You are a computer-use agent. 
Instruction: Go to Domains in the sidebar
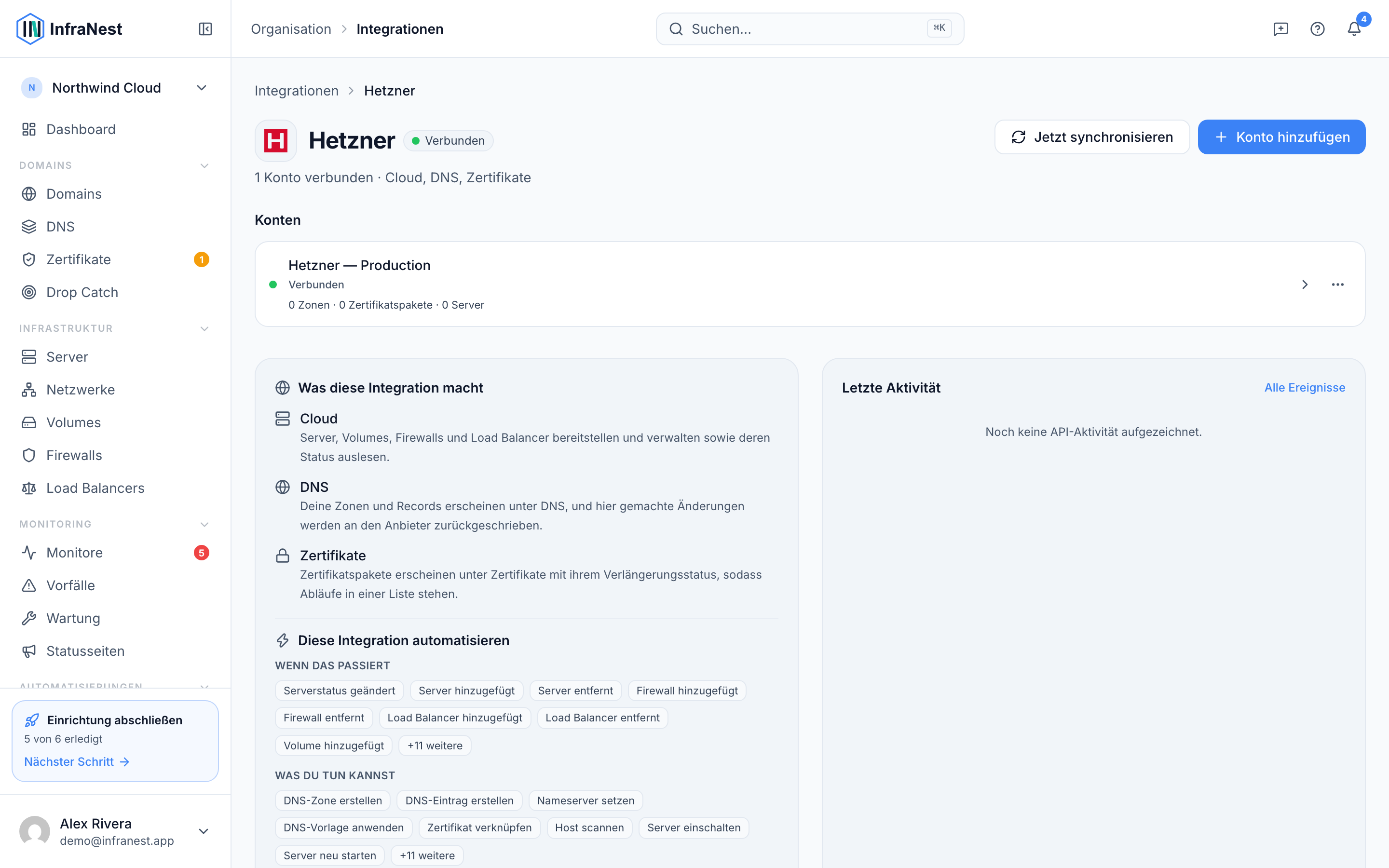[x=115, y=194]
